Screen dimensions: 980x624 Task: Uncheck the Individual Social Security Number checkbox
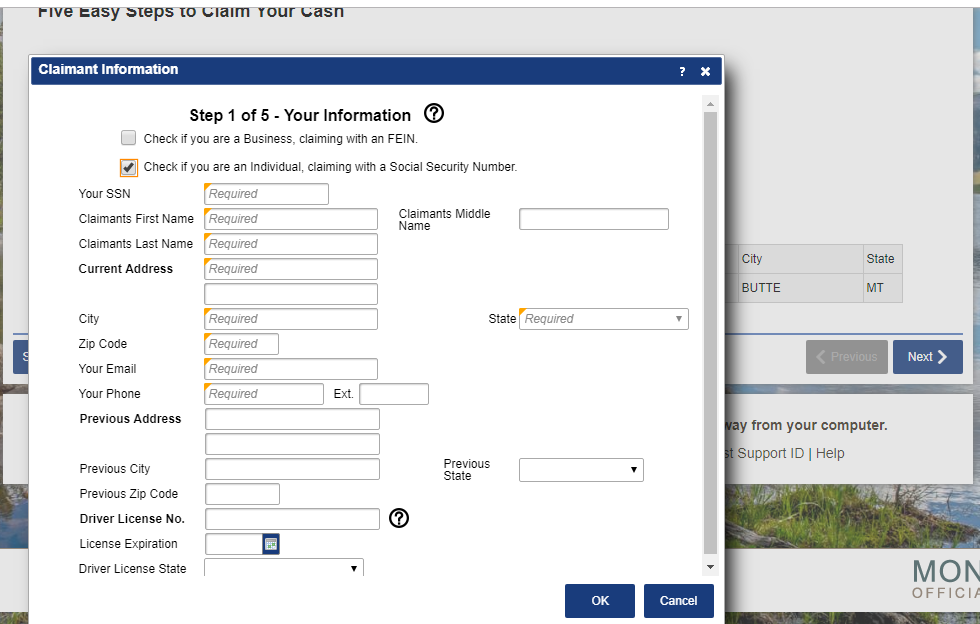point(128,167)
